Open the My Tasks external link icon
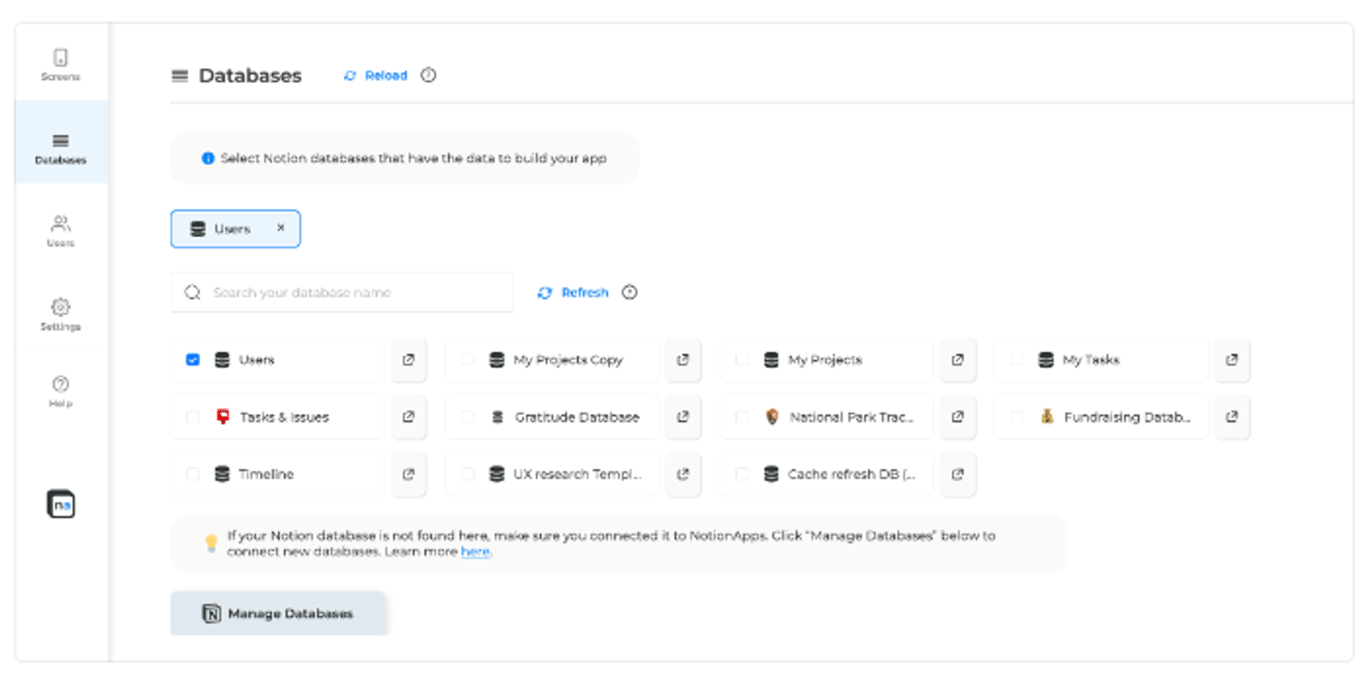Screen dimensions: 1366x680 point(1232,360)
